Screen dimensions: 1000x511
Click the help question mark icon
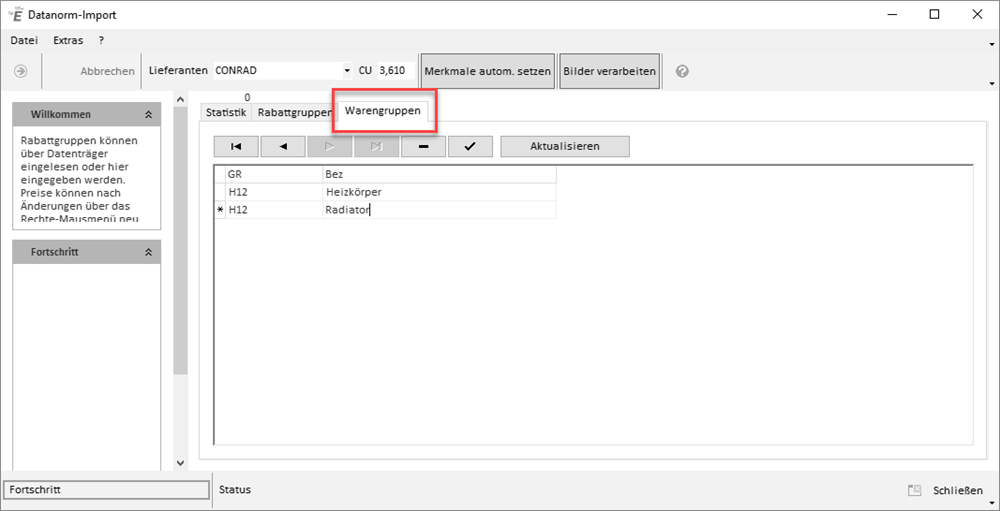[682, 72]
